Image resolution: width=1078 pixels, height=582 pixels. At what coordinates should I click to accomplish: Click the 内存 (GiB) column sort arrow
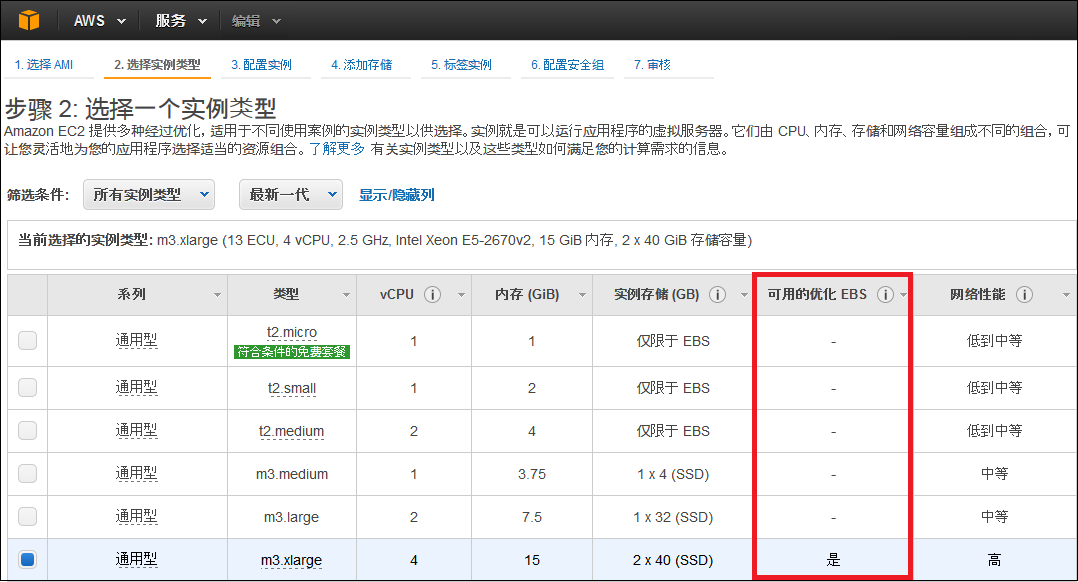(x=582, y=295)
